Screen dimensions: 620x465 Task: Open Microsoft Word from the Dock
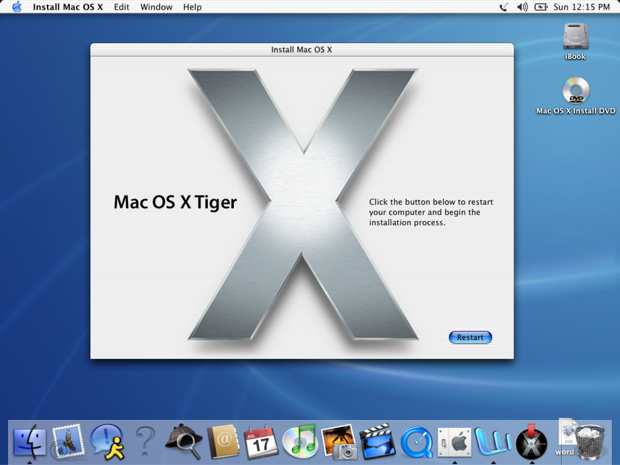coord(493,442)
